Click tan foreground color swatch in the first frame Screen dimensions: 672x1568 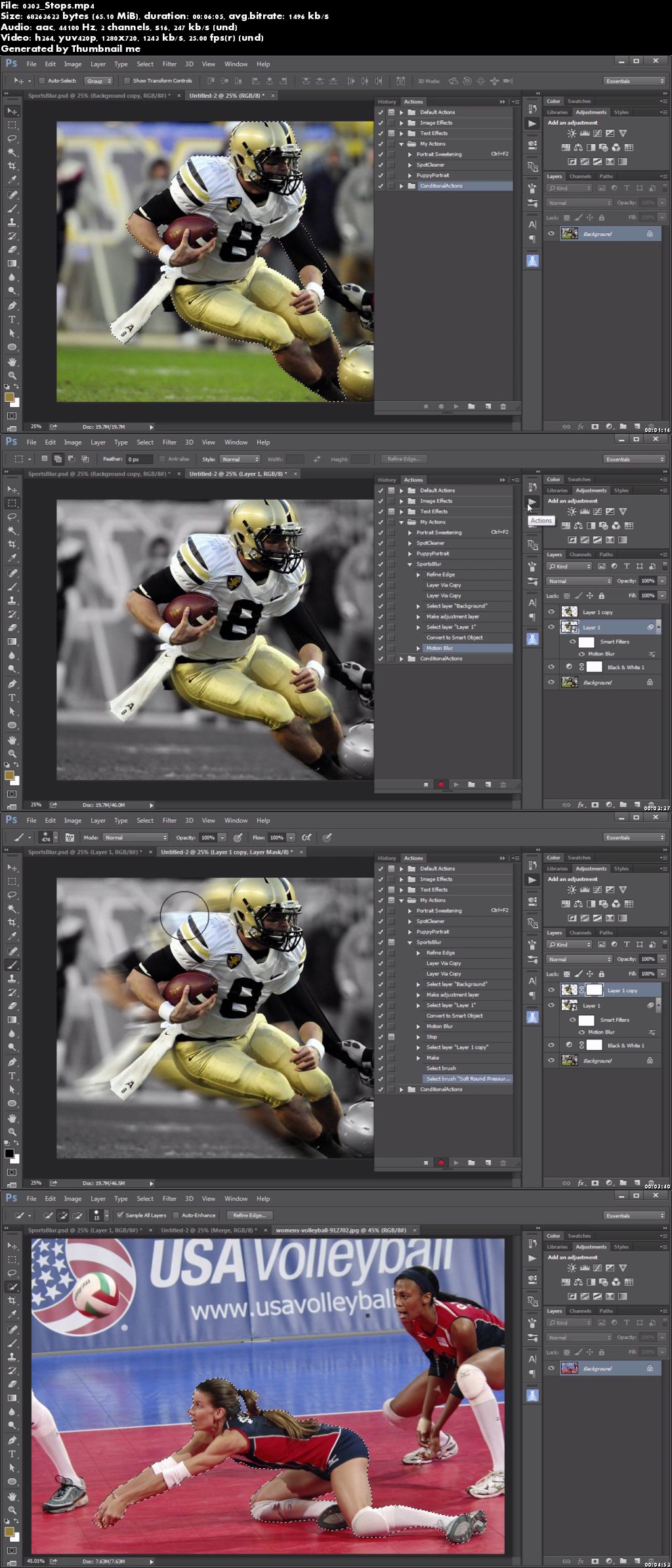point(9,397)
